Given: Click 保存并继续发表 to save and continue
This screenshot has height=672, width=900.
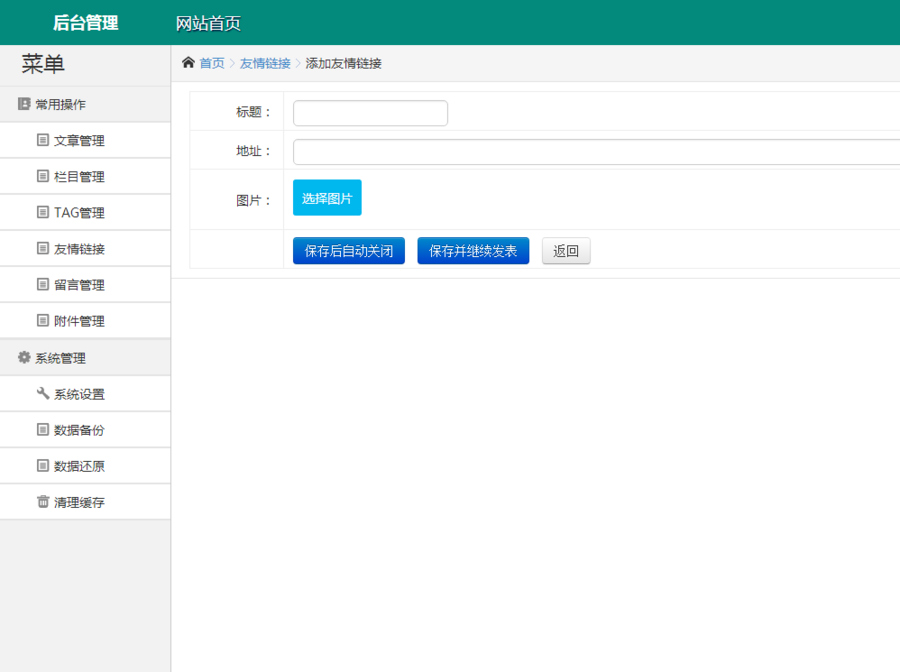Looking at the screenshot, I should 472,250.
